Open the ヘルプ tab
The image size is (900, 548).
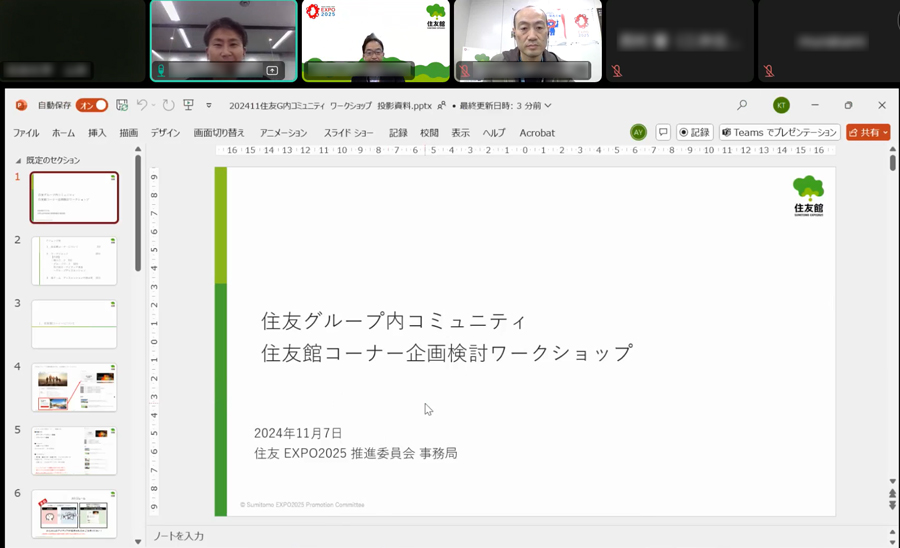(x=494, y=133)
